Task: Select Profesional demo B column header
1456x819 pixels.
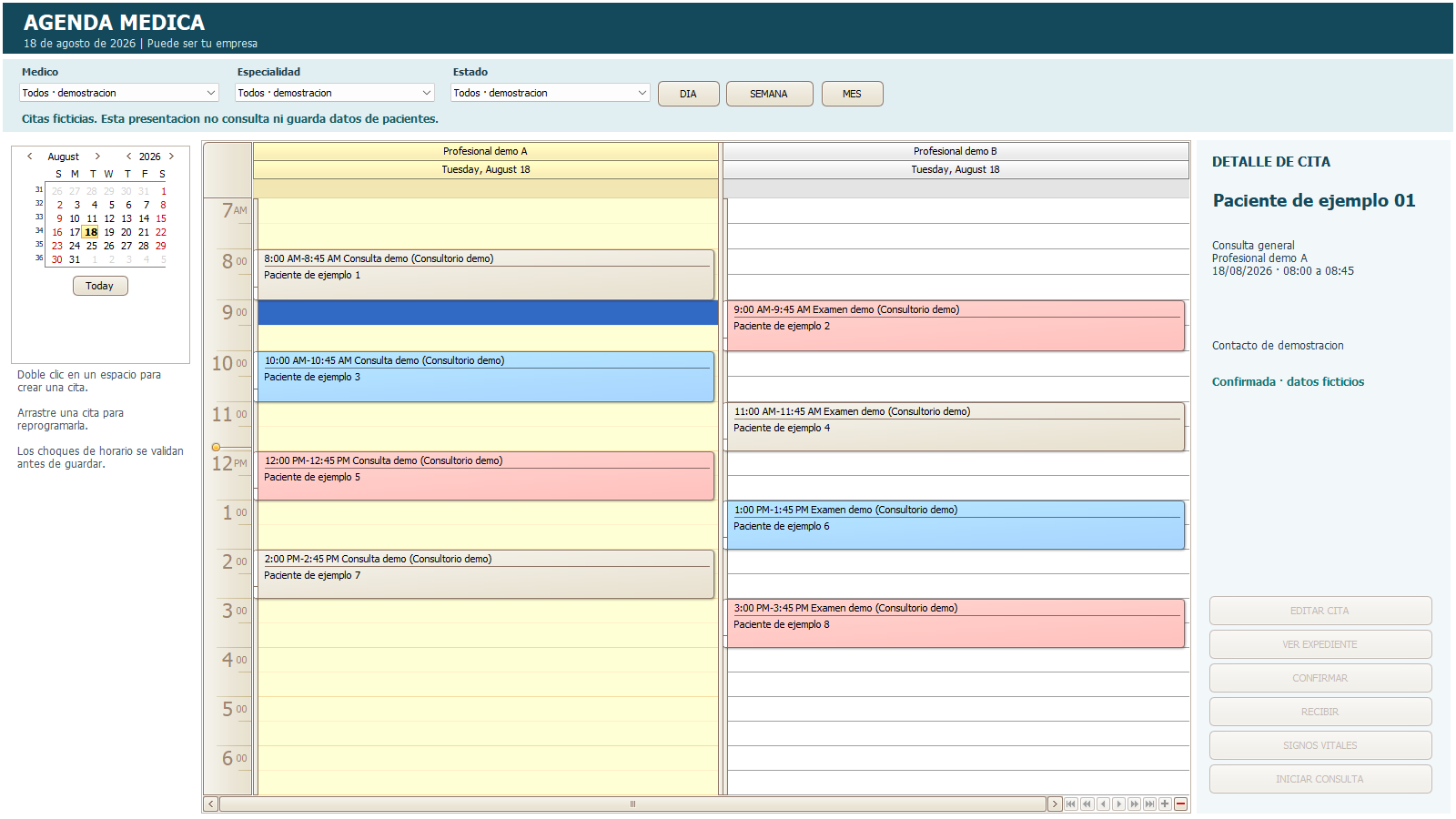Action: tap(955, 151)
